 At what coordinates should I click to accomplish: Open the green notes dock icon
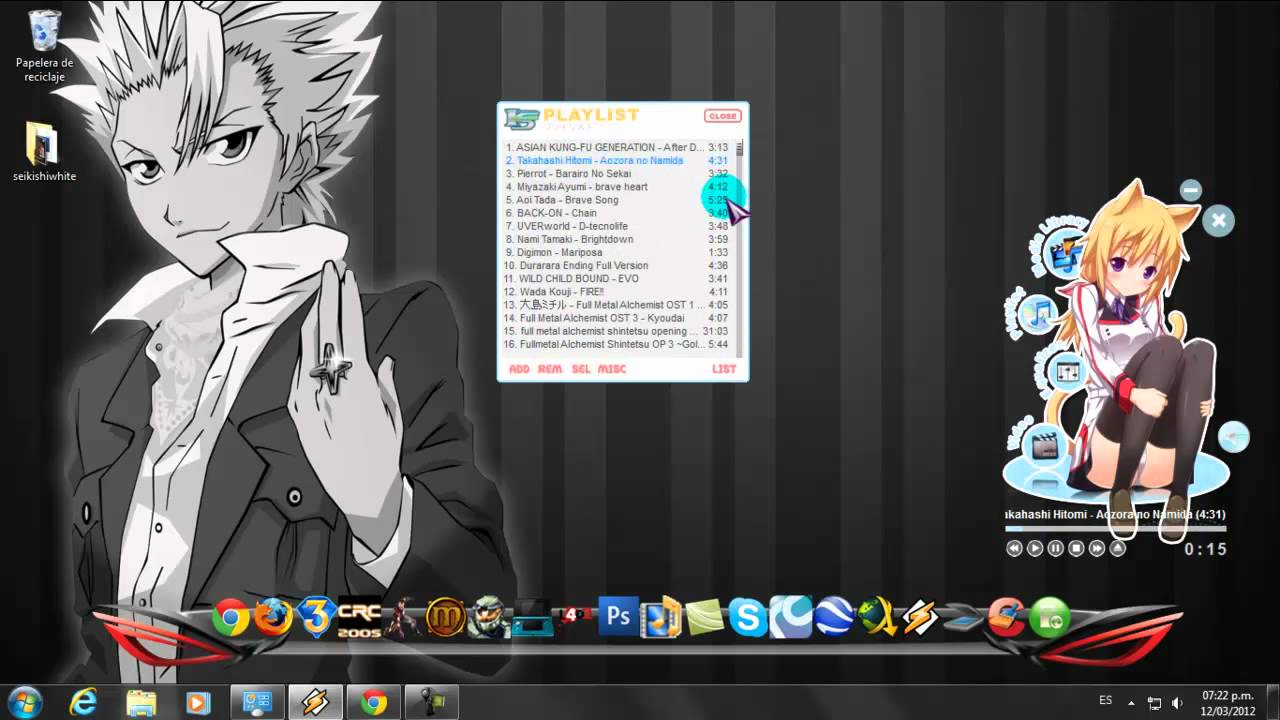click(704, 618)
